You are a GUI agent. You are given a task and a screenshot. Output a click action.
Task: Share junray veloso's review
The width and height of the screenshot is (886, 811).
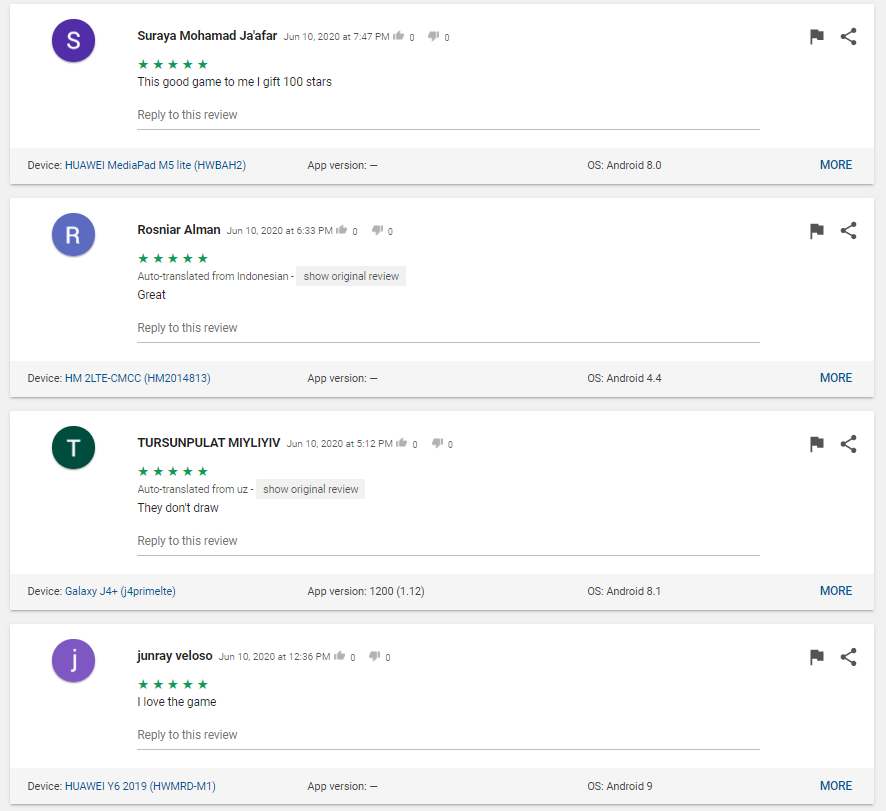[848, 657]
